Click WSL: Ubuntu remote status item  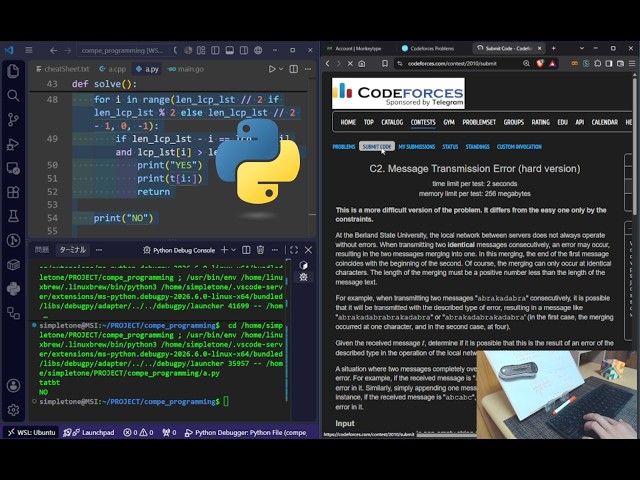click(x=31, y=432)
